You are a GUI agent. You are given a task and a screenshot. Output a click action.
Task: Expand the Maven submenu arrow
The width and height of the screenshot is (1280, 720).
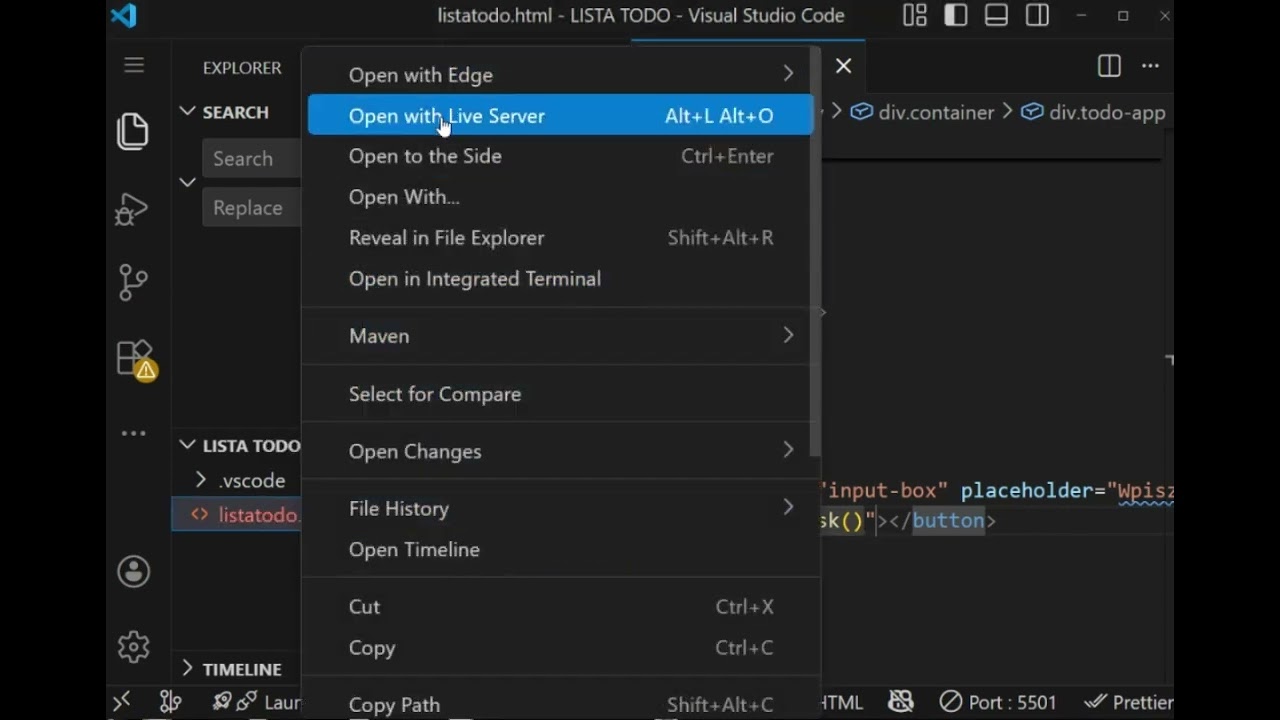(788, 336)
